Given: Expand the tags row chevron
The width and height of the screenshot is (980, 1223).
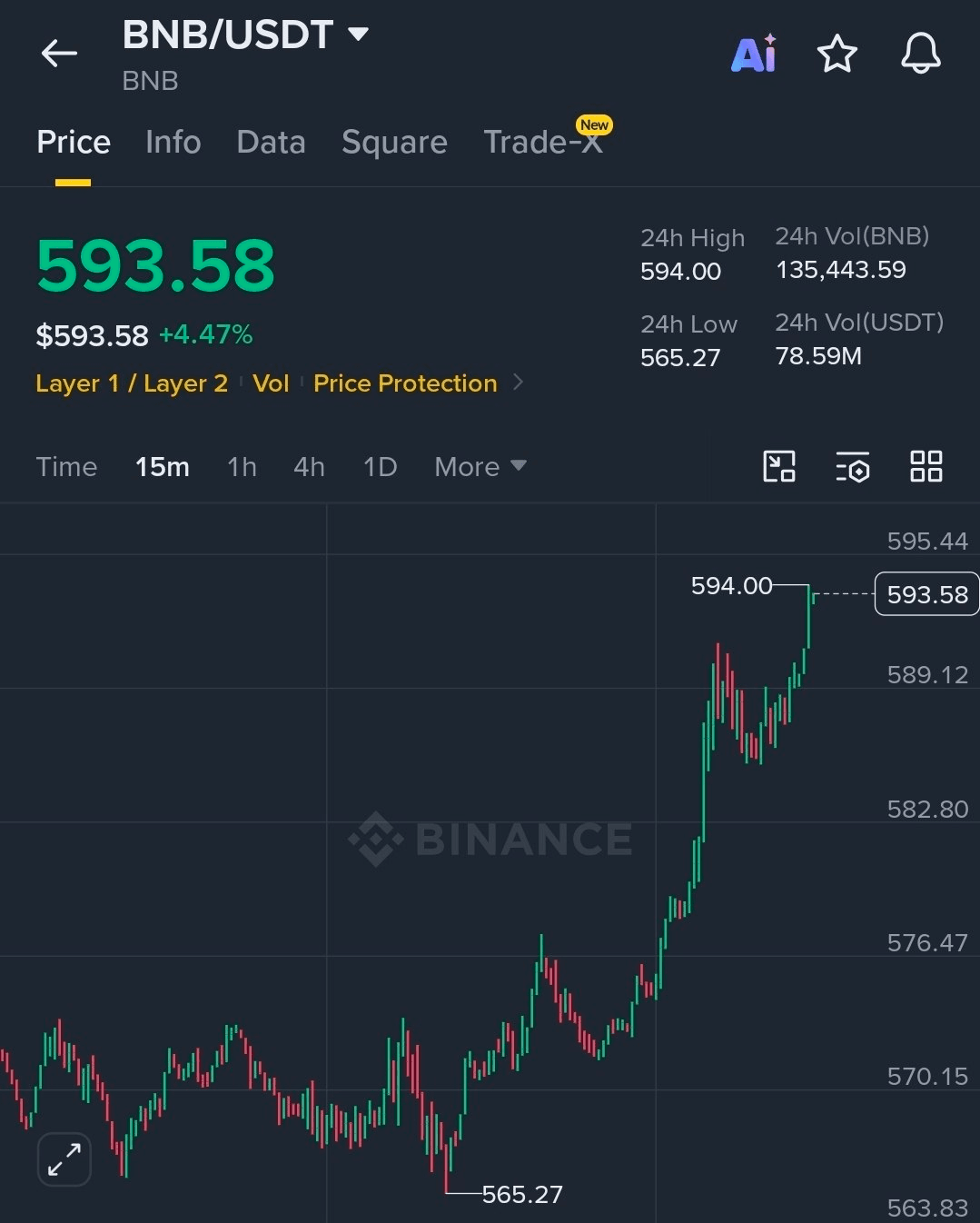Looking at the screenshot, I should (x=519, y=383).
